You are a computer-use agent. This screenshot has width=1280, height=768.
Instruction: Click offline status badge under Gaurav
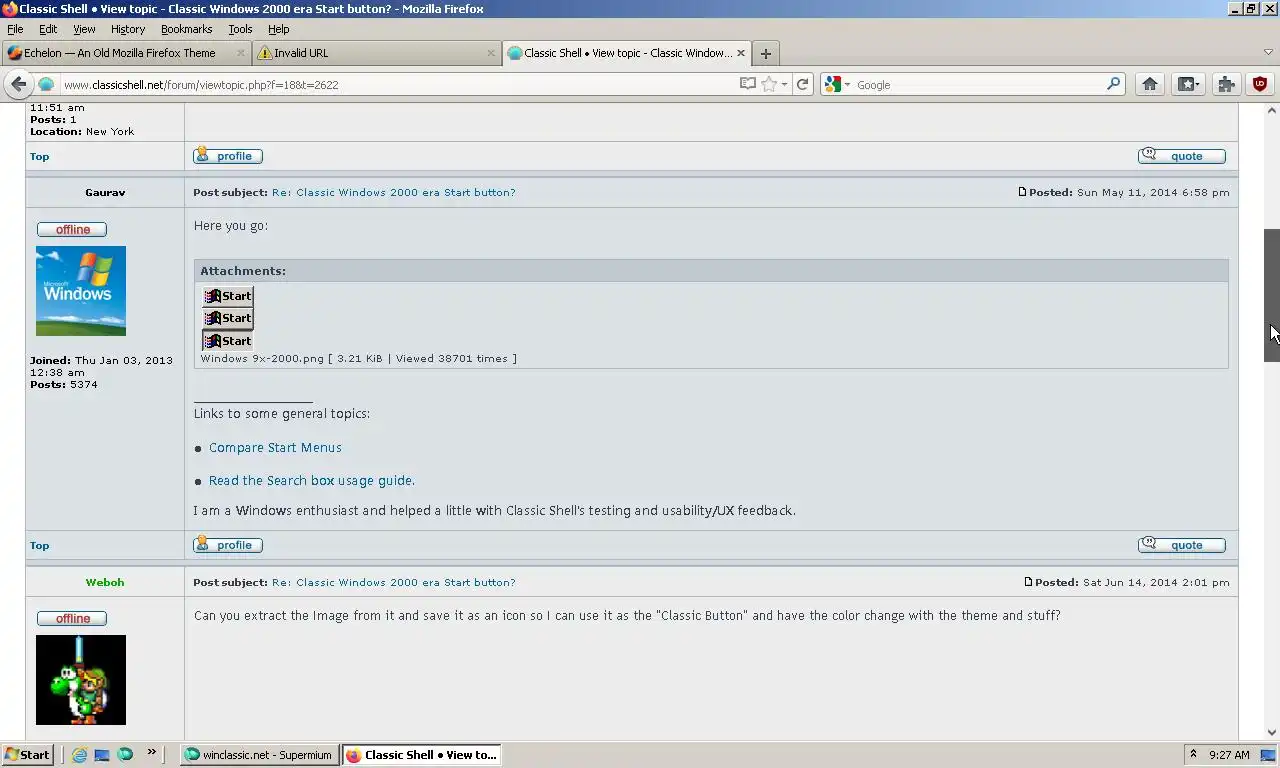click(72, 229)
